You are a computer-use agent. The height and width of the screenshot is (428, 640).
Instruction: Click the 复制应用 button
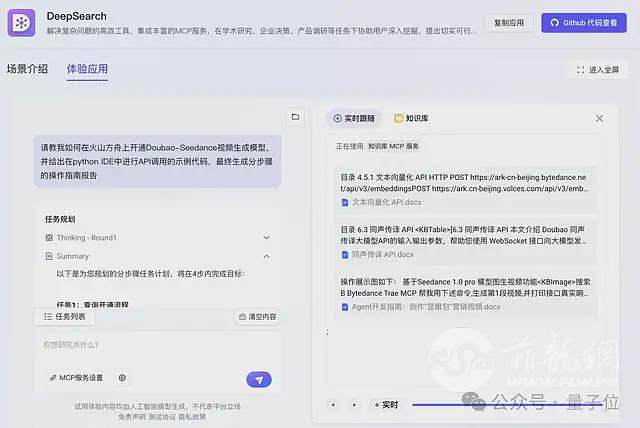click(x=509, y=23)
